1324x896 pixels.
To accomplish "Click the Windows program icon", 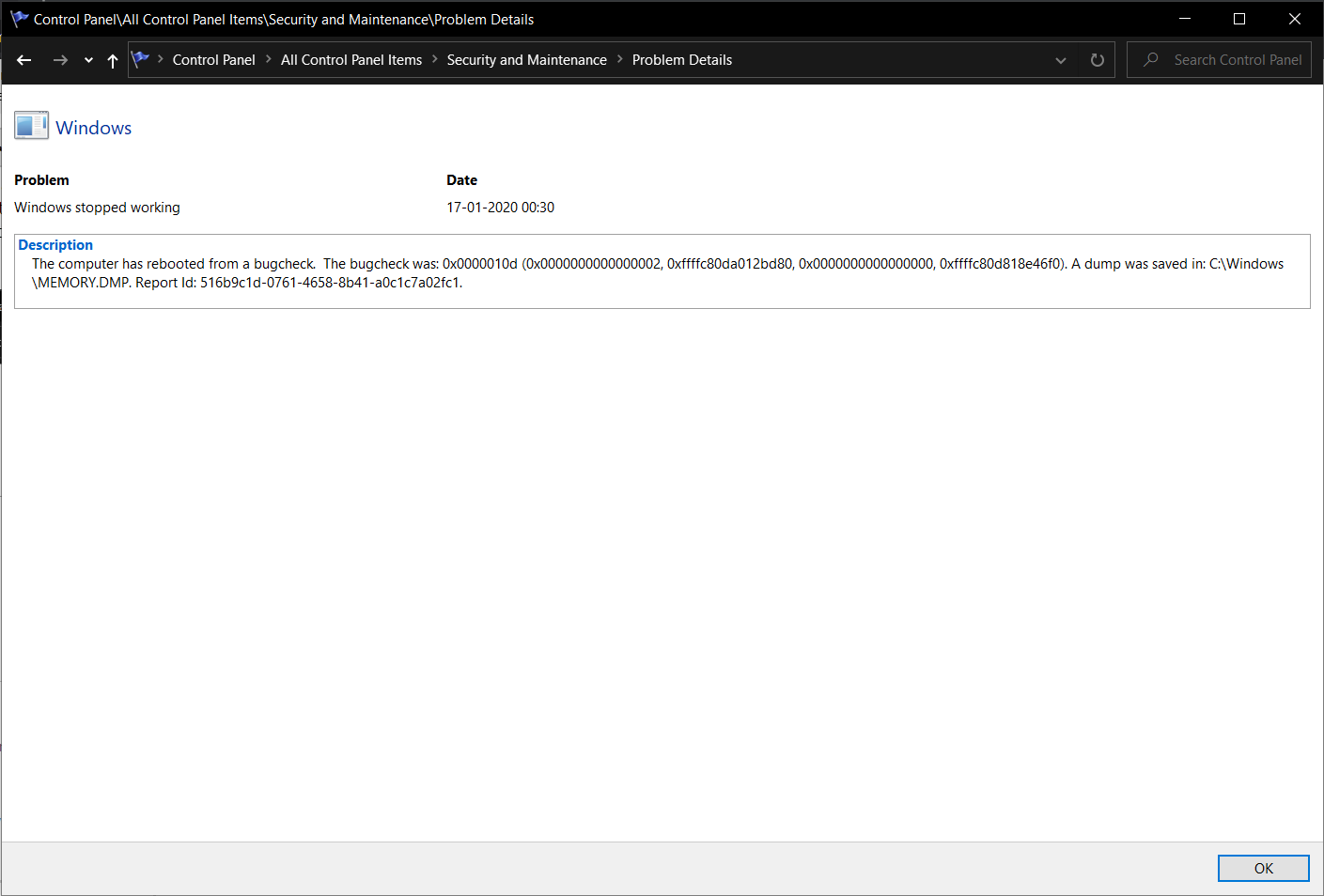I will coord(31,126).
